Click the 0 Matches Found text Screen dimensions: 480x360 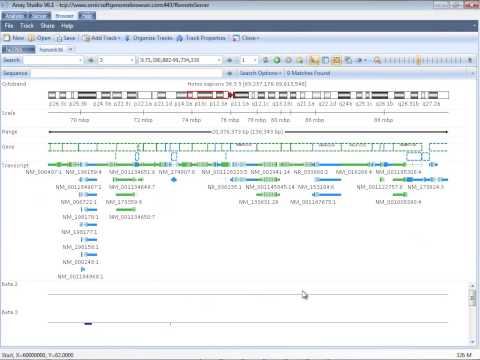point(308,73)
